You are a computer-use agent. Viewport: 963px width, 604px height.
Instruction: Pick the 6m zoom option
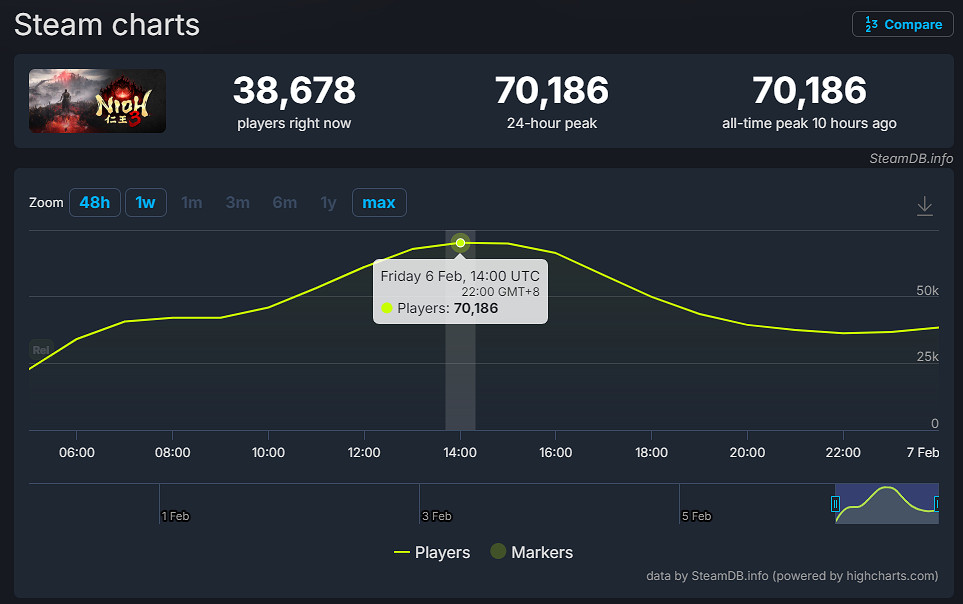[285, 203]
